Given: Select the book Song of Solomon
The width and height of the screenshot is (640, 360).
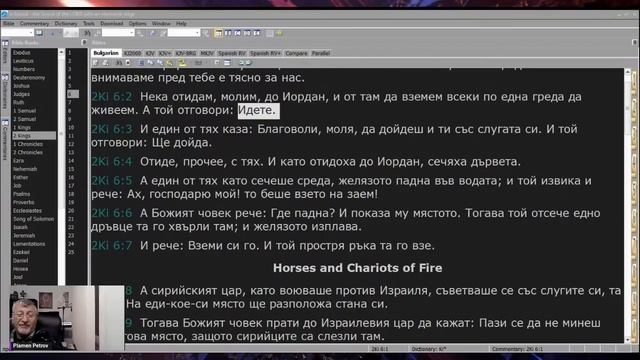Looking at the screenshot, I should 33,219.
